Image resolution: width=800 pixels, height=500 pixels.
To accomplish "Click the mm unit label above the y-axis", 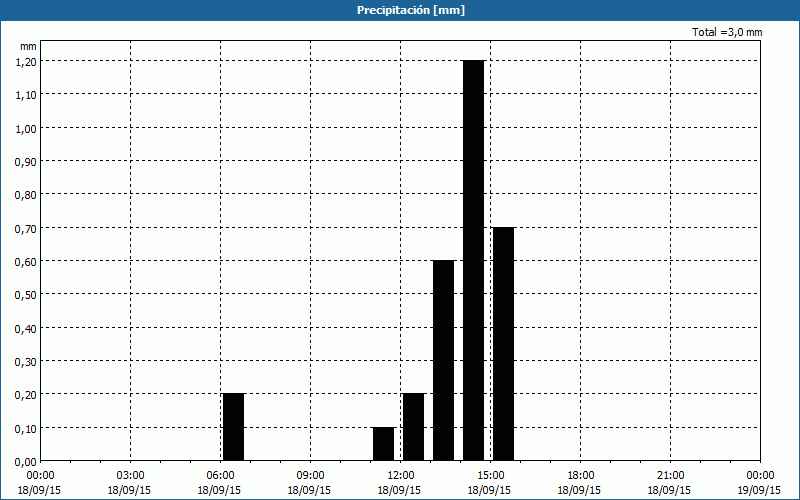I will click(29, 46).
